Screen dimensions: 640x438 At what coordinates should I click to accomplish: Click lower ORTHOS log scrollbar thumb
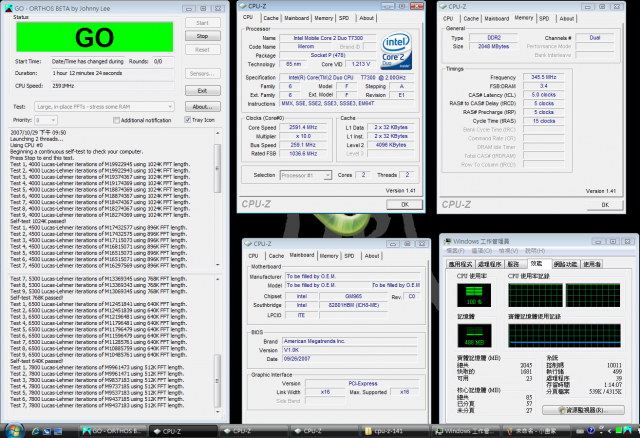tap(217, 381)
